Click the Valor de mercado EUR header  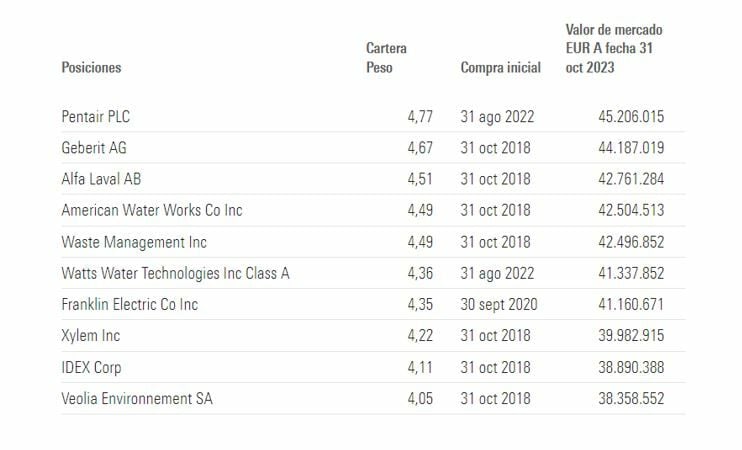click(614, 49)
